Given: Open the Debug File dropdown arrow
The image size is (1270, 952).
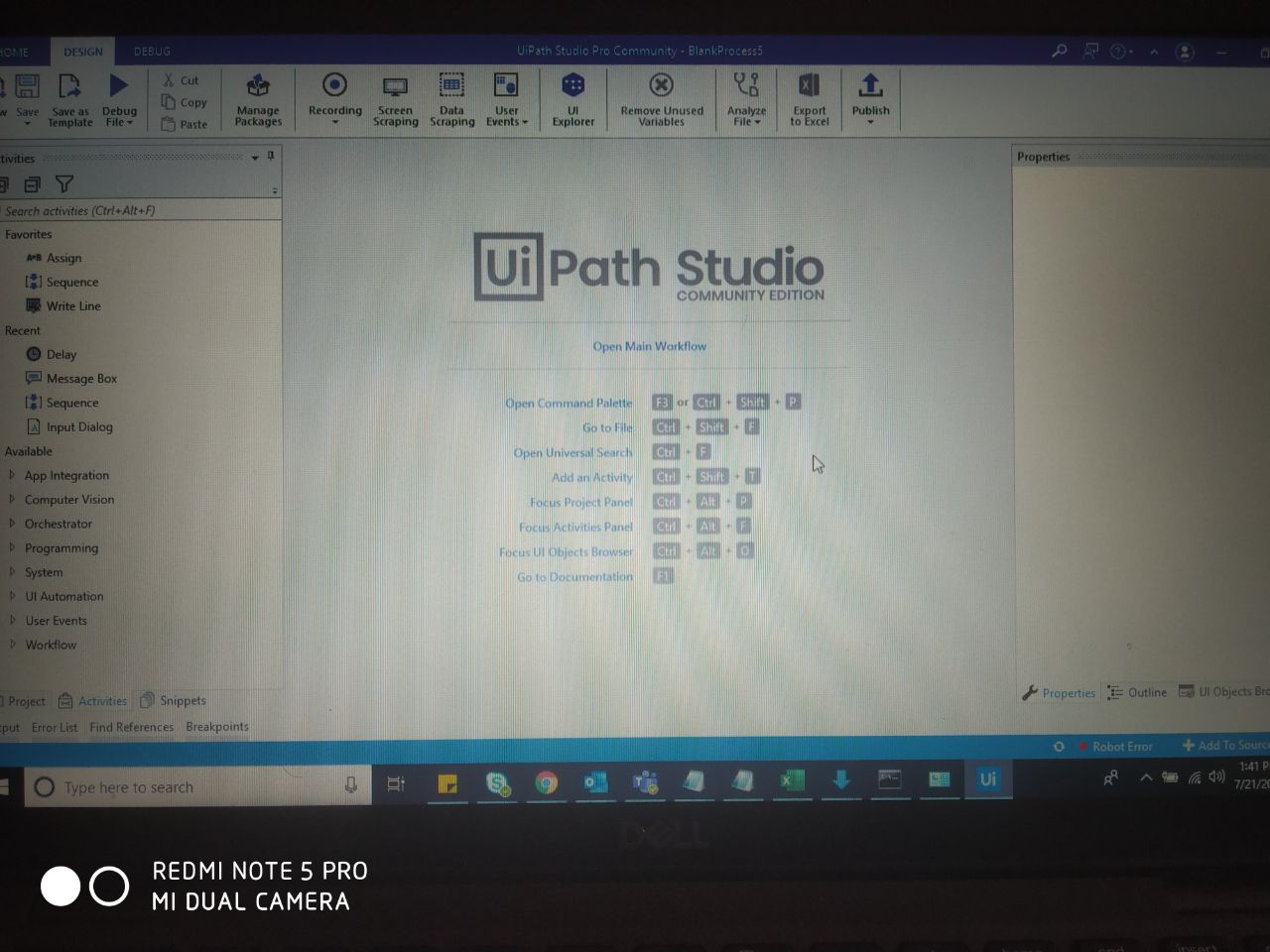Looking at the screenshot, I should click(130, 123).
